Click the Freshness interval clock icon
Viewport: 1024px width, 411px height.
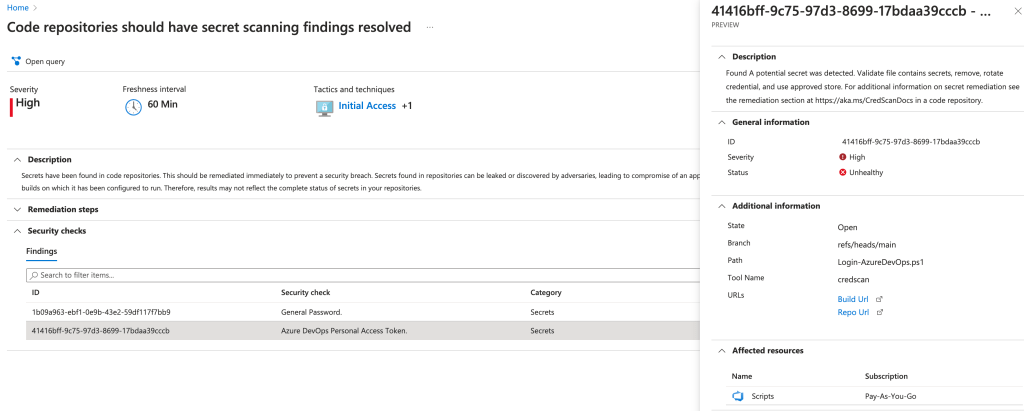pyautogui.click(x=133, y=107)
